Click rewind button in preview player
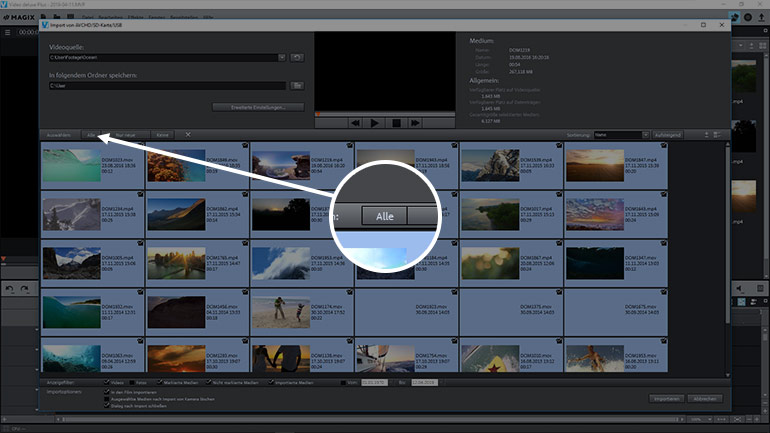 [x=355, y=123]
